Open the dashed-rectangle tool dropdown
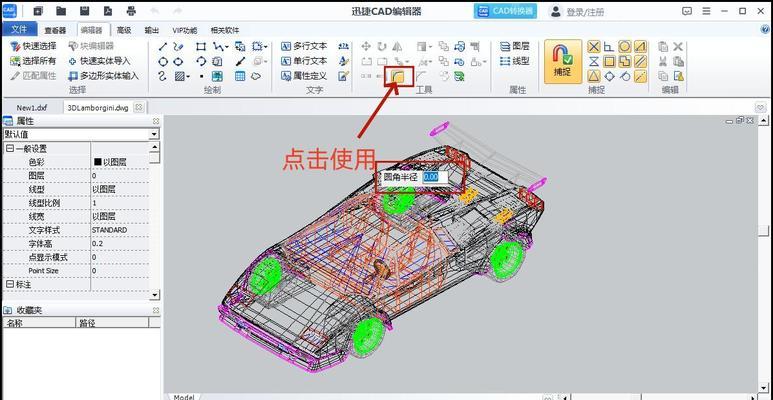Image resolution: width=773 pixels, height=400 pixels. [266, 47]
